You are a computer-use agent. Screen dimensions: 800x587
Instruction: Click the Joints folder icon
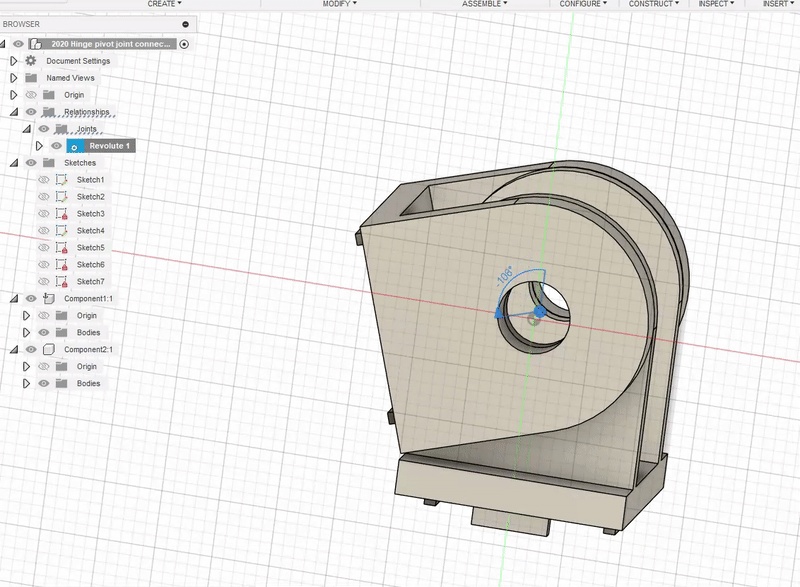pyautogui.click(x=61, y=129)
